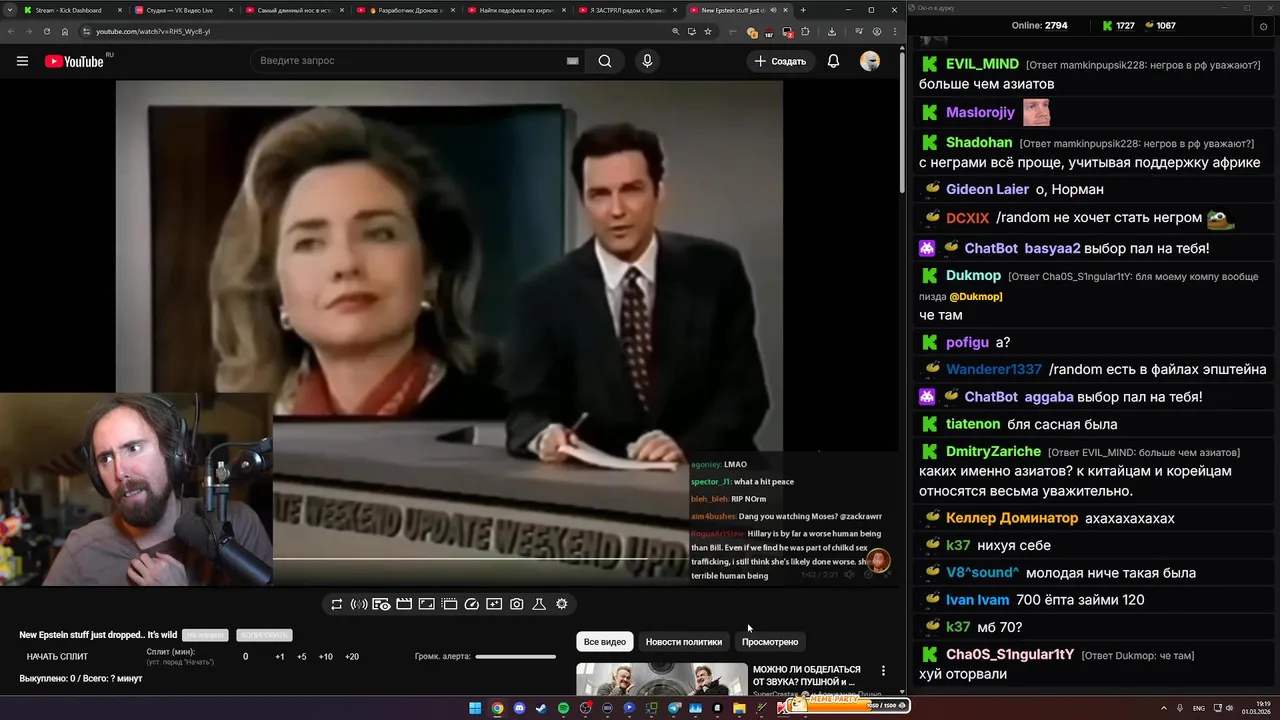This screenshot has width=1280, height=720.
Task: Open YouTube notifications bell
Action: tap(833, 61)
